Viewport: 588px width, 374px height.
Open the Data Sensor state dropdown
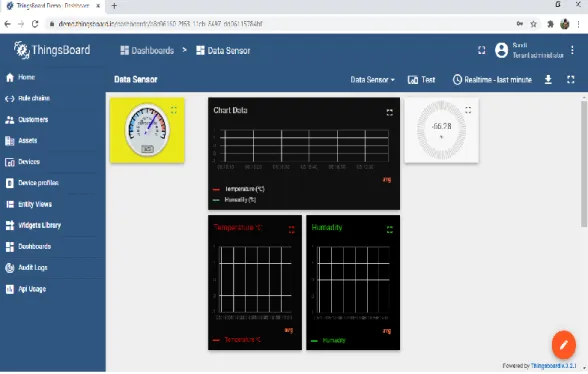point(372,80)
